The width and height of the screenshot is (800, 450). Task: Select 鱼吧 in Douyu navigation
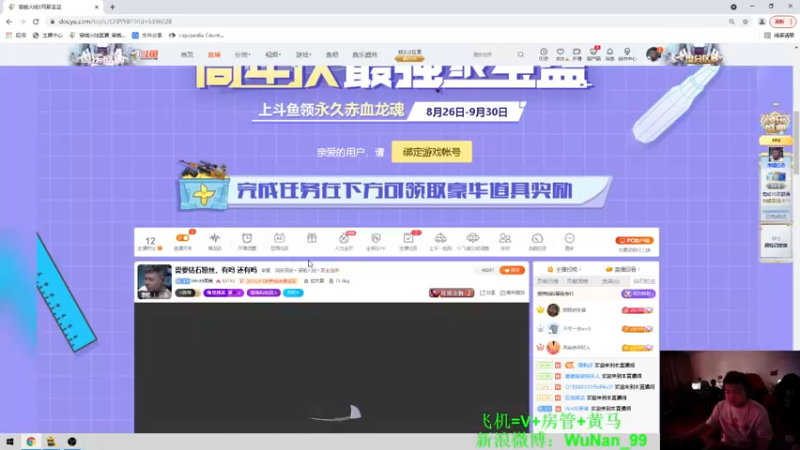[332, 55]
